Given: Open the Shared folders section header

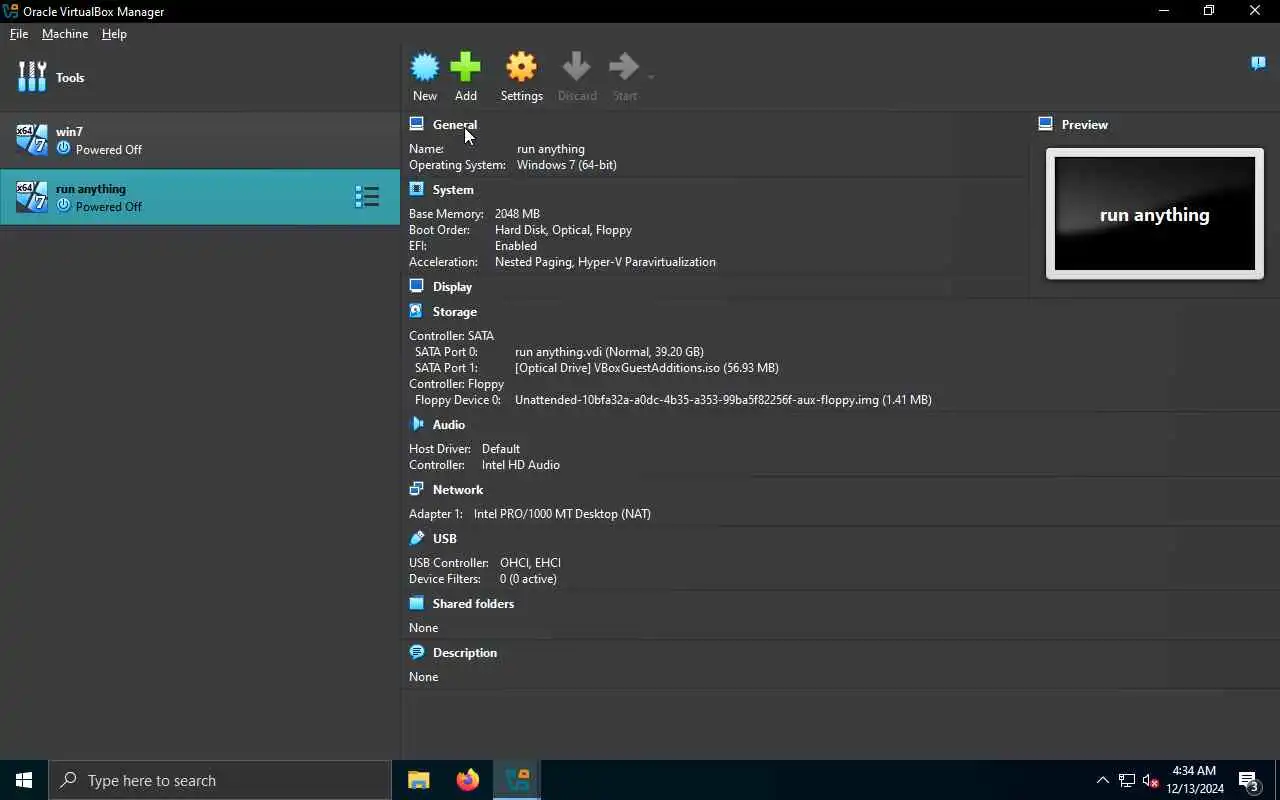Looking at the screenshot, I should [473, 604].
